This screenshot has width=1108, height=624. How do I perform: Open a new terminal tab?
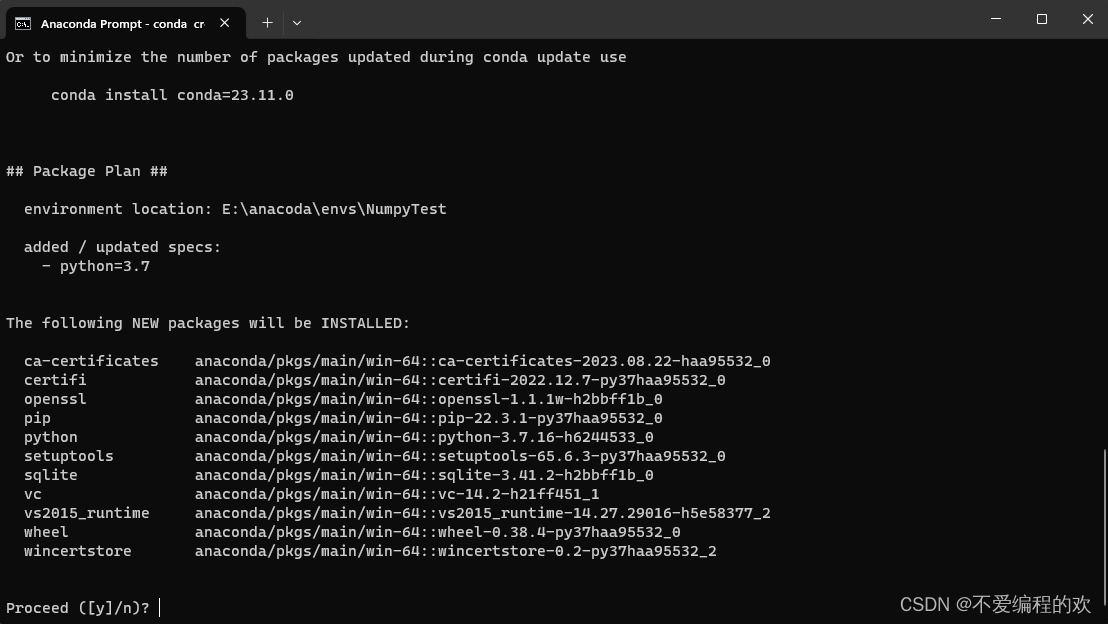[267, 23]
